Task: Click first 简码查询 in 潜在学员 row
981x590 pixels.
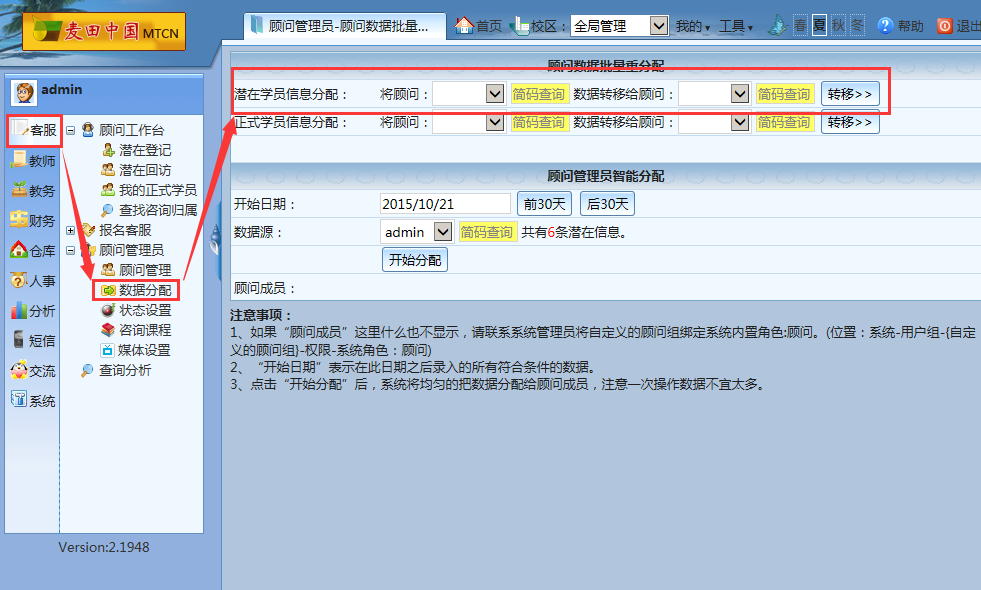Action: [x=539, y=94]
